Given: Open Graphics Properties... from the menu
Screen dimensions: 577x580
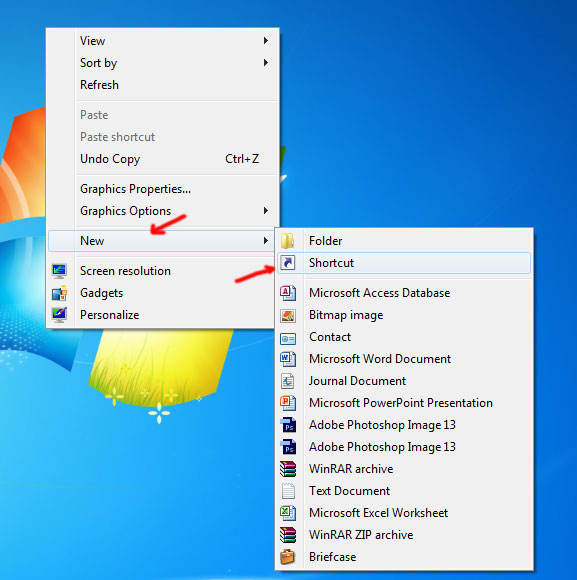Looking at the screenshot, I should [x=163, y=189].
